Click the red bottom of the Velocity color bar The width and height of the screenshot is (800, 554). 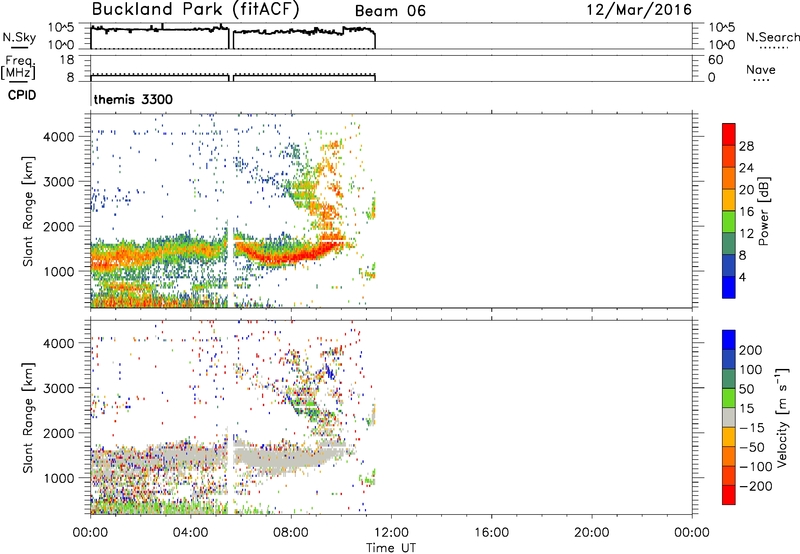(729, 495)
